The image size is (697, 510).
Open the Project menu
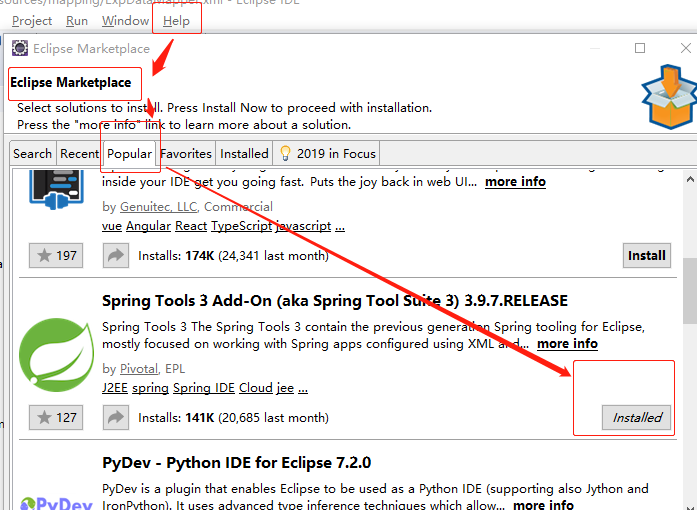[x=32, y=21]
